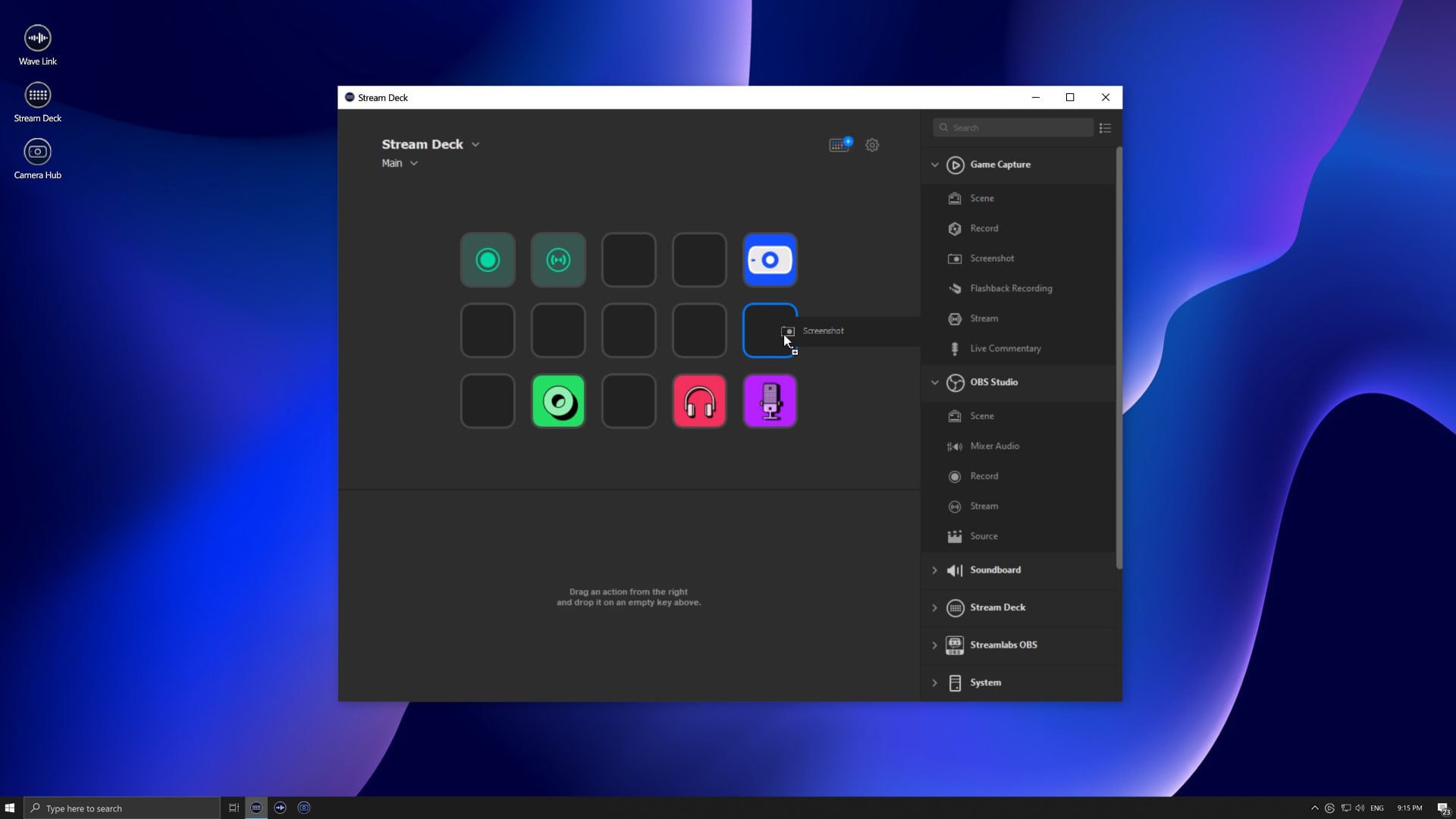This screenshot has width=1456, height=819.
Task: Click the Record action icon in Game Capture
Action: (x=954, y=228)
